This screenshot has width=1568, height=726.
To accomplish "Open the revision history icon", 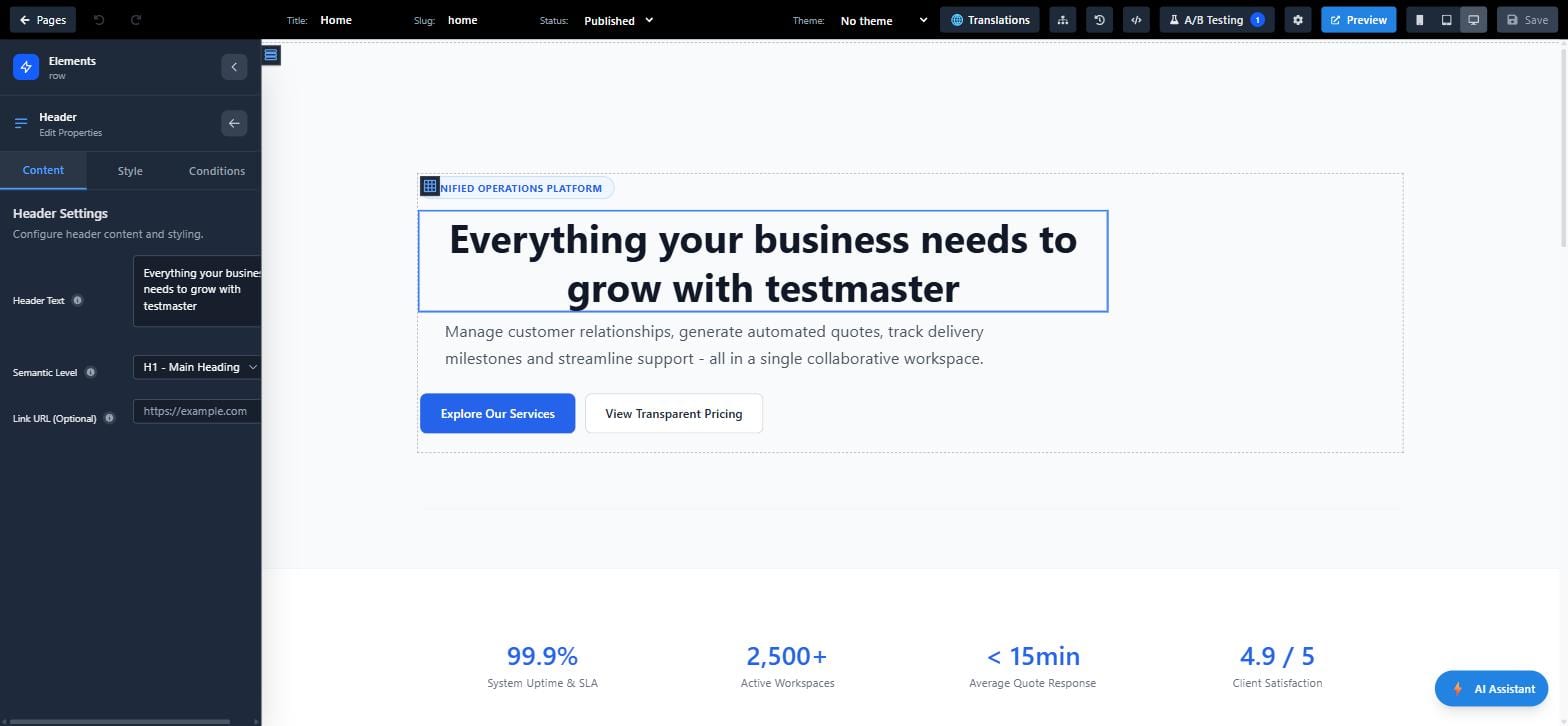I will 1099,20.
